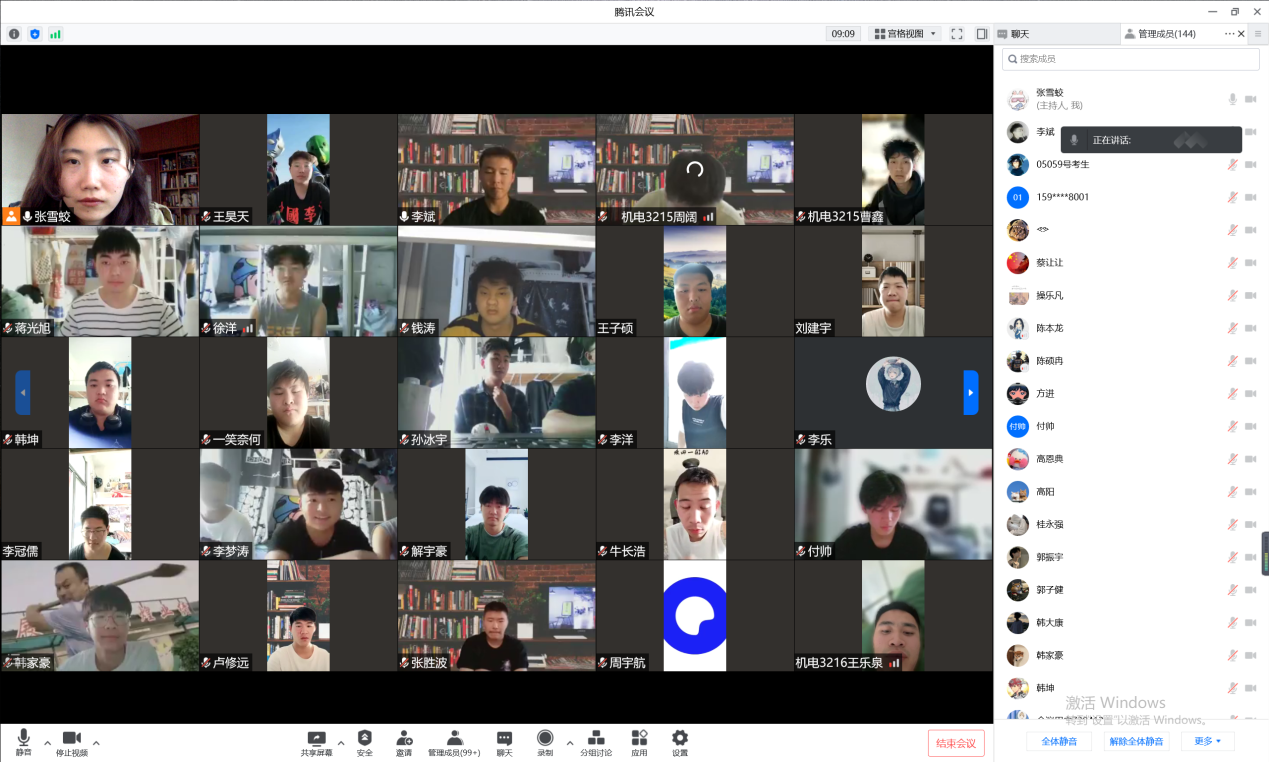Select member 韩大康 in the list
1269x762 pixels.
tap(1131, 623)
